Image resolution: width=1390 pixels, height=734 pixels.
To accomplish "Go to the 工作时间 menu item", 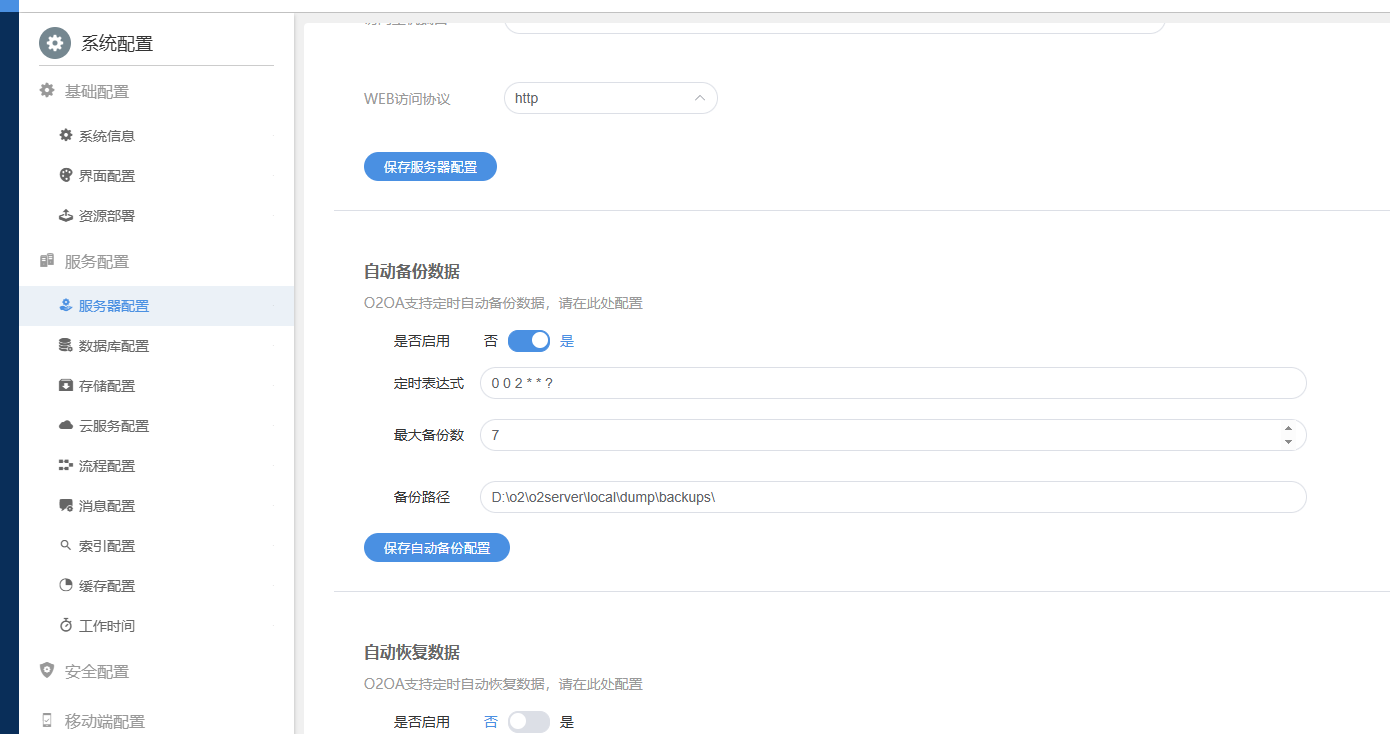I will 156,626.
